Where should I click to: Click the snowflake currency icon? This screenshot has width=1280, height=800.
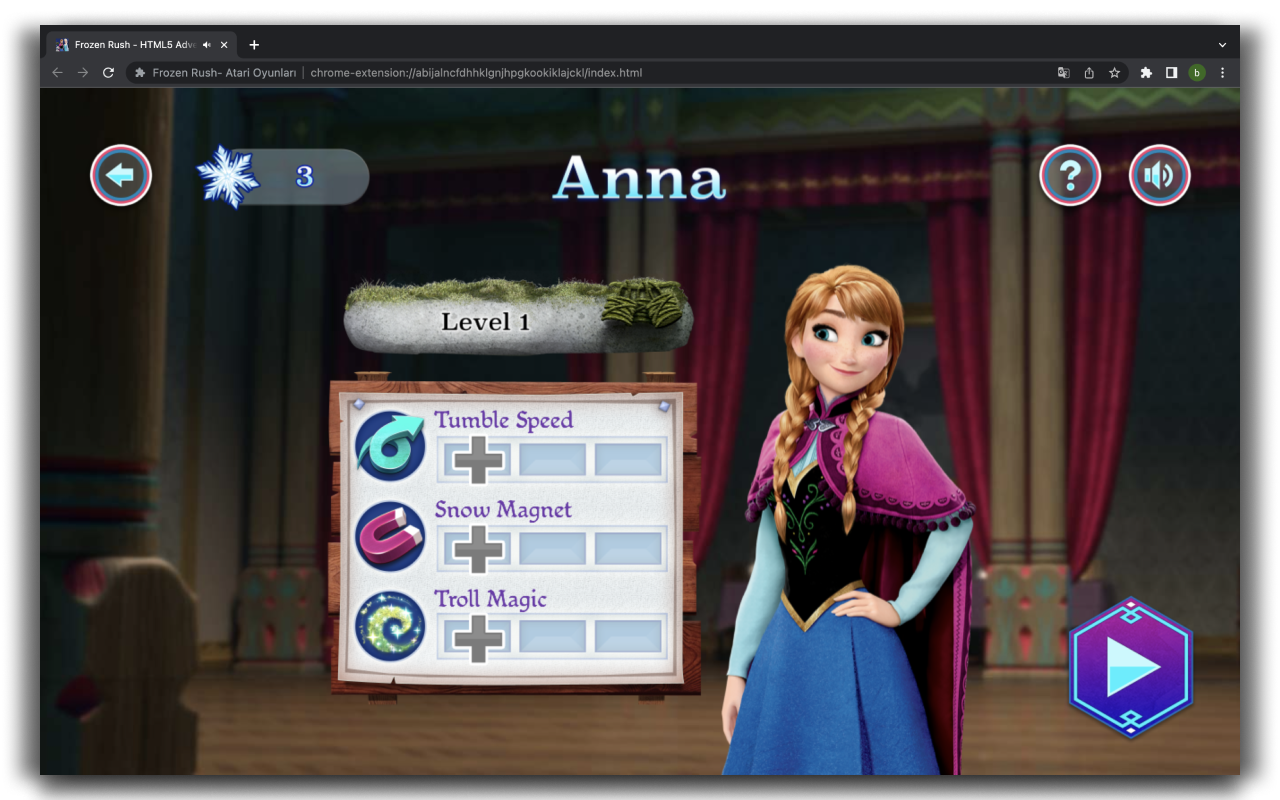coord(228,176)
